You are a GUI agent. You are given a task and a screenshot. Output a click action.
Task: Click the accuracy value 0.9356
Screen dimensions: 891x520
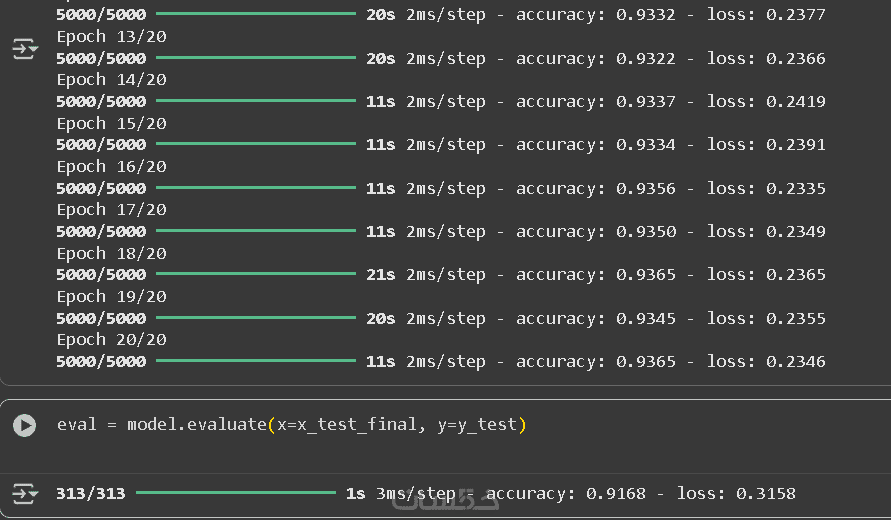point(645,189)
